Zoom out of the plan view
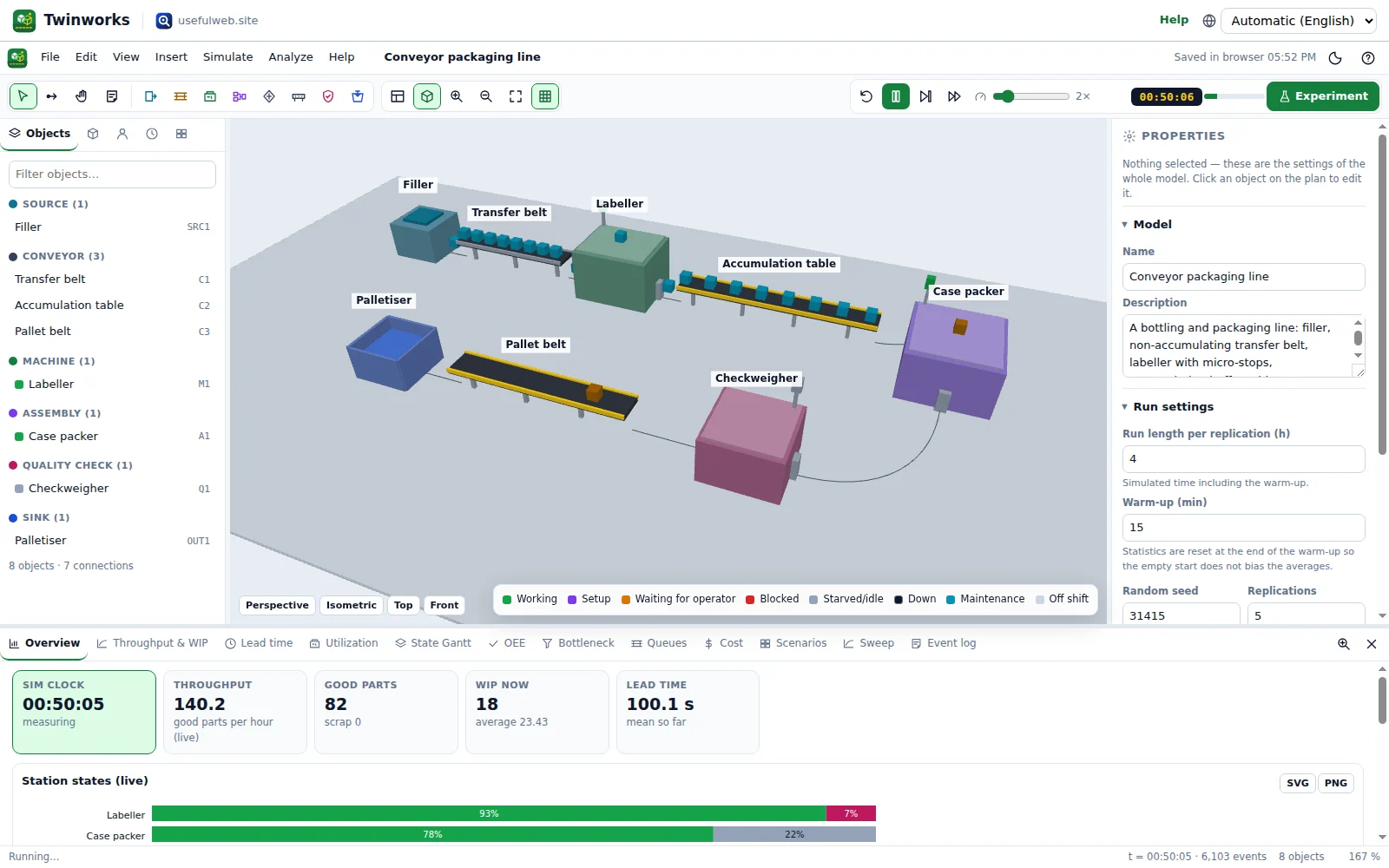The image size is (1389, 868). pos(486,96)
